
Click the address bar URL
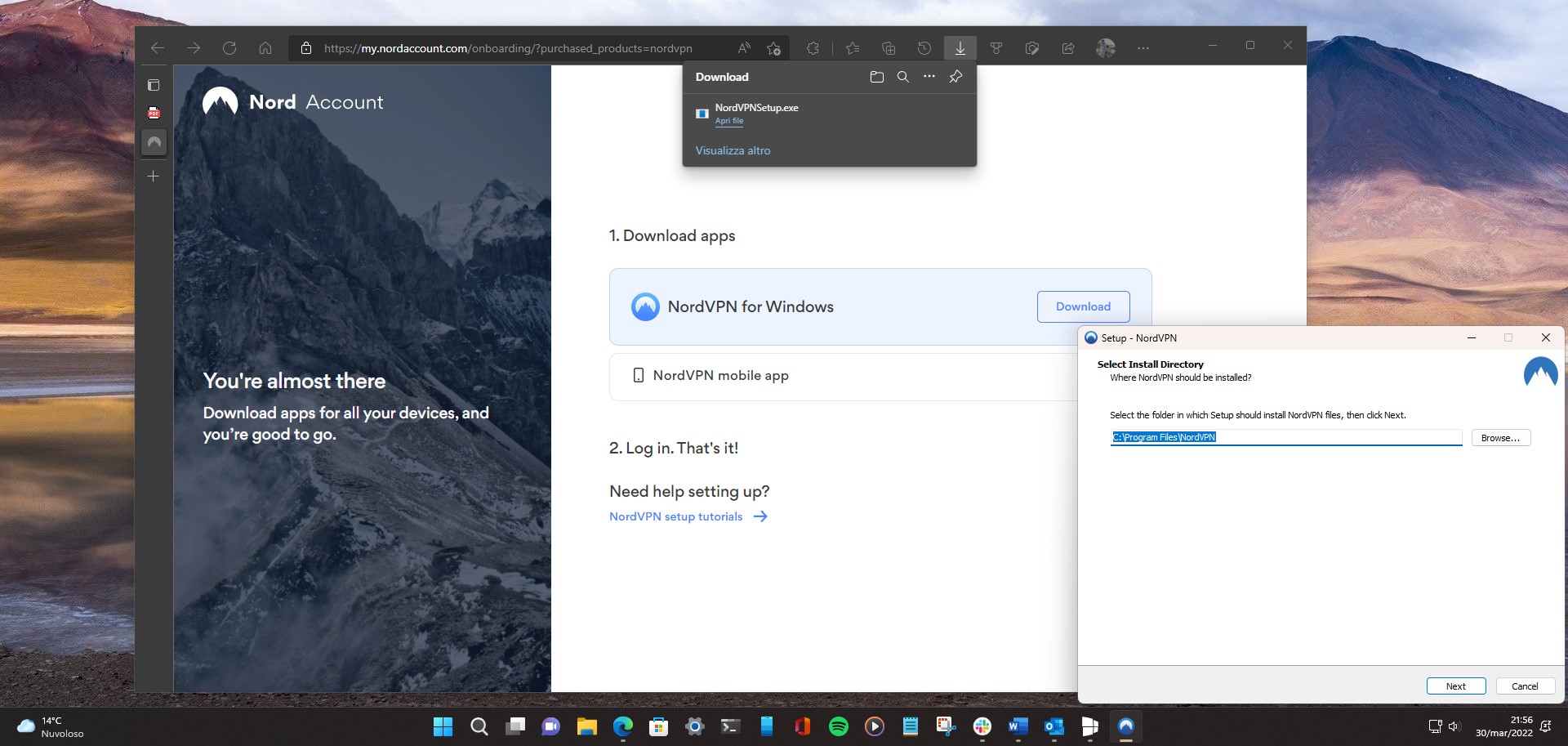tap(508, 48)
